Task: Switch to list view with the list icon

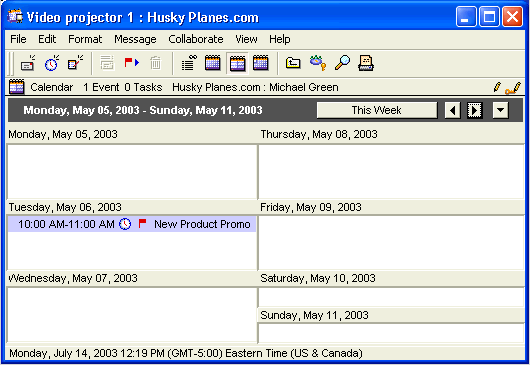Action: [x=189, y=63]
